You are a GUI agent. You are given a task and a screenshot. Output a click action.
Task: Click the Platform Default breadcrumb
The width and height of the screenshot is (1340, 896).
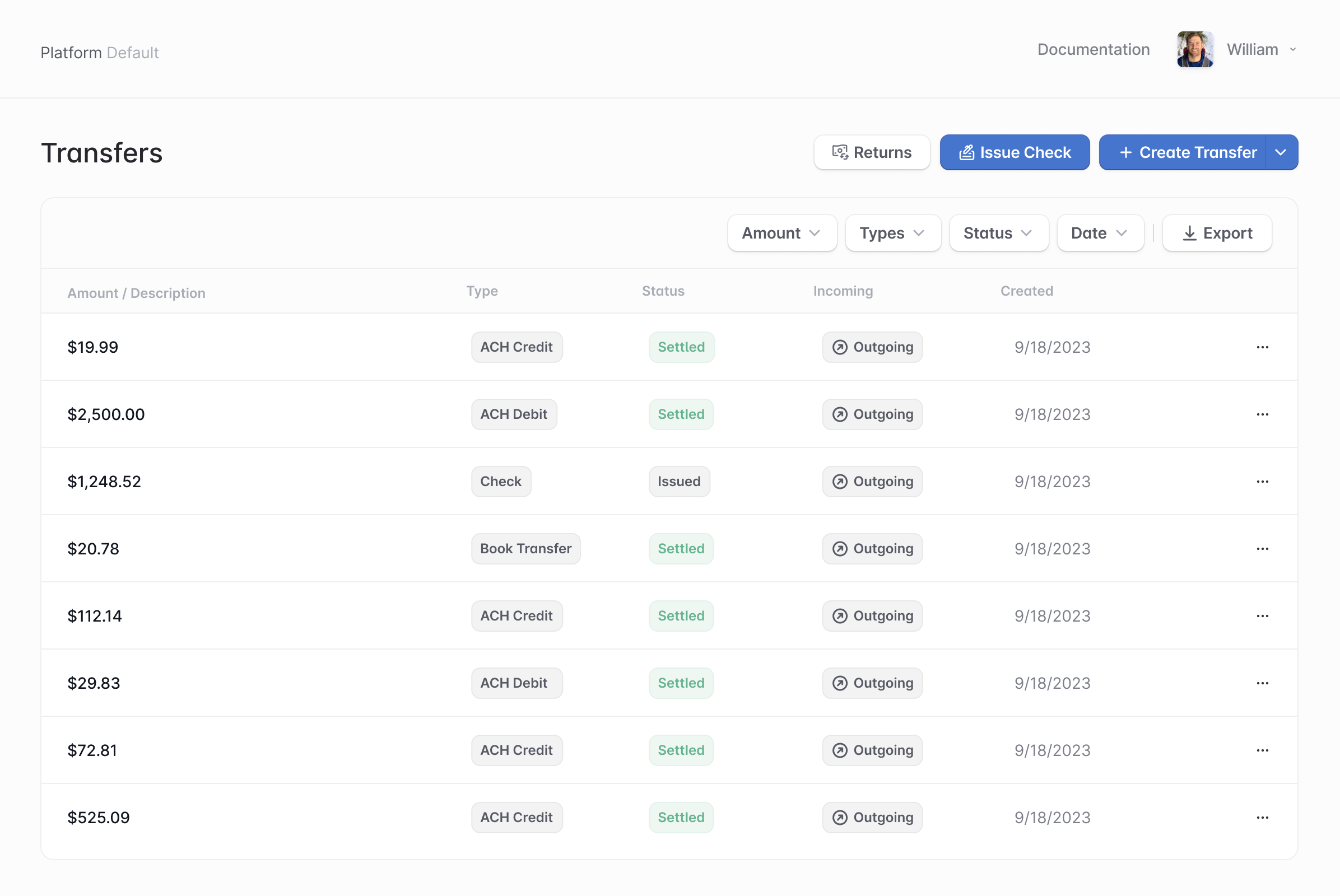point(100,53)
